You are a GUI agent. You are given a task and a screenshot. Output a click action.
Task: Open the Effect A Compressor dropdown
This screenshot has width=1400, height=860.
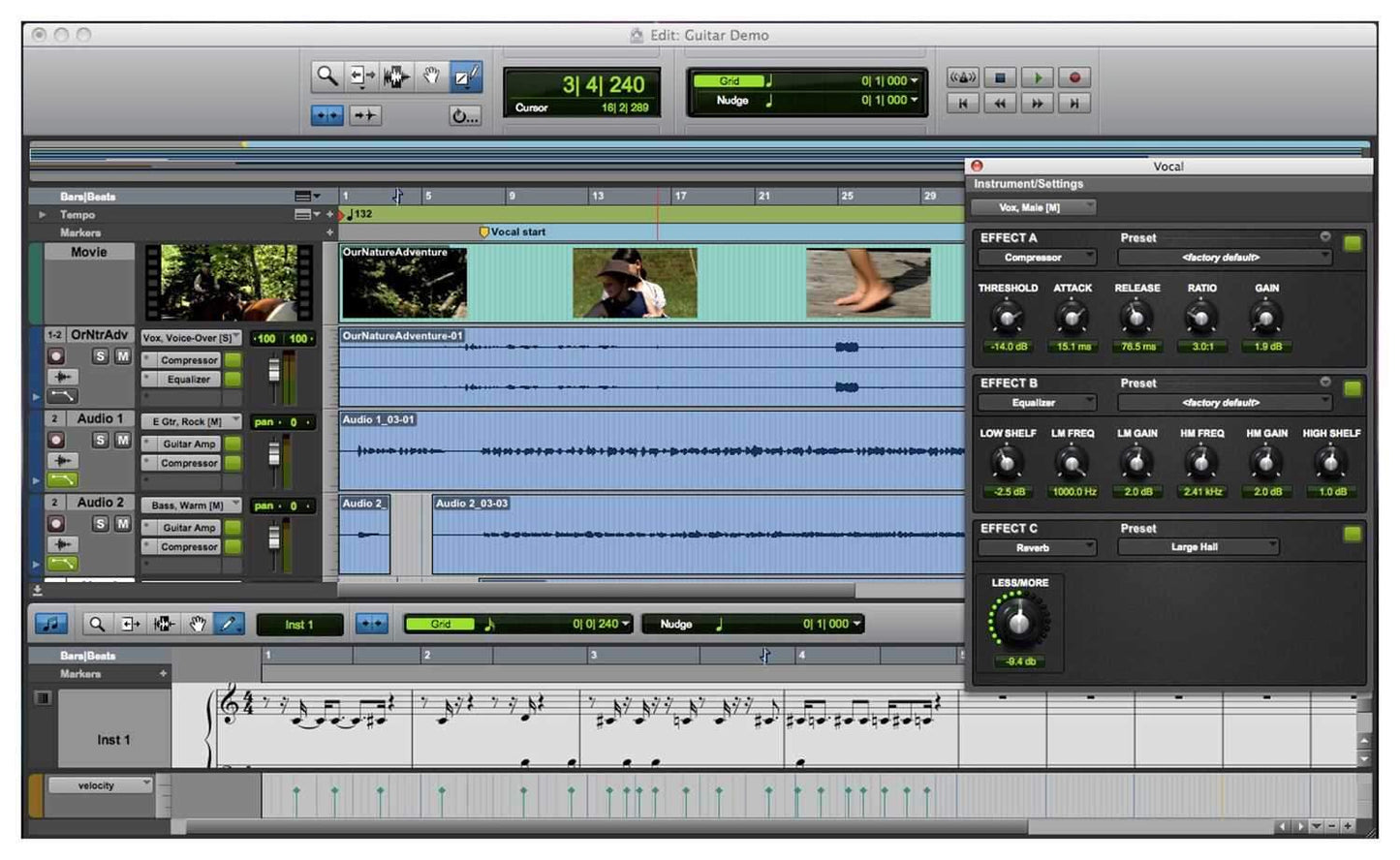click(x=1037, y=258)
